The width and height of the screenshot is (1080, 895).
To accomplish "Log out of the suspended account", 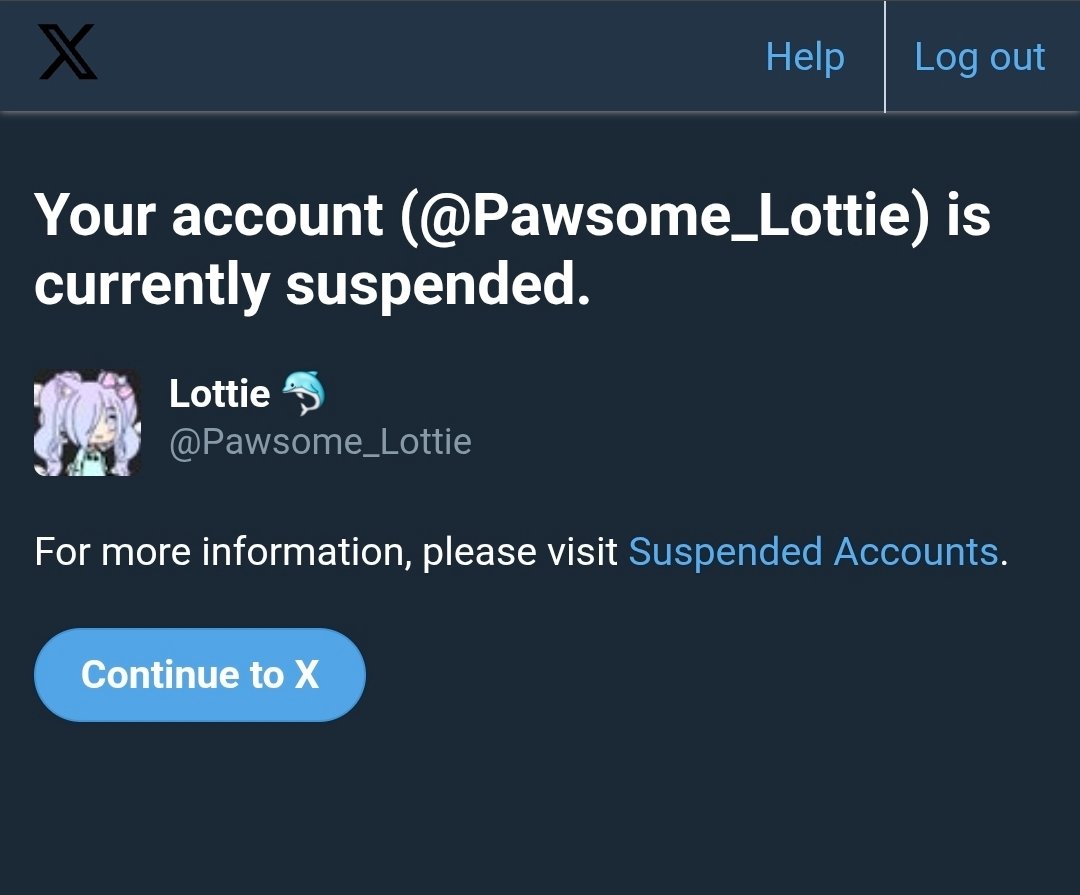I will [x=979, y=56].
